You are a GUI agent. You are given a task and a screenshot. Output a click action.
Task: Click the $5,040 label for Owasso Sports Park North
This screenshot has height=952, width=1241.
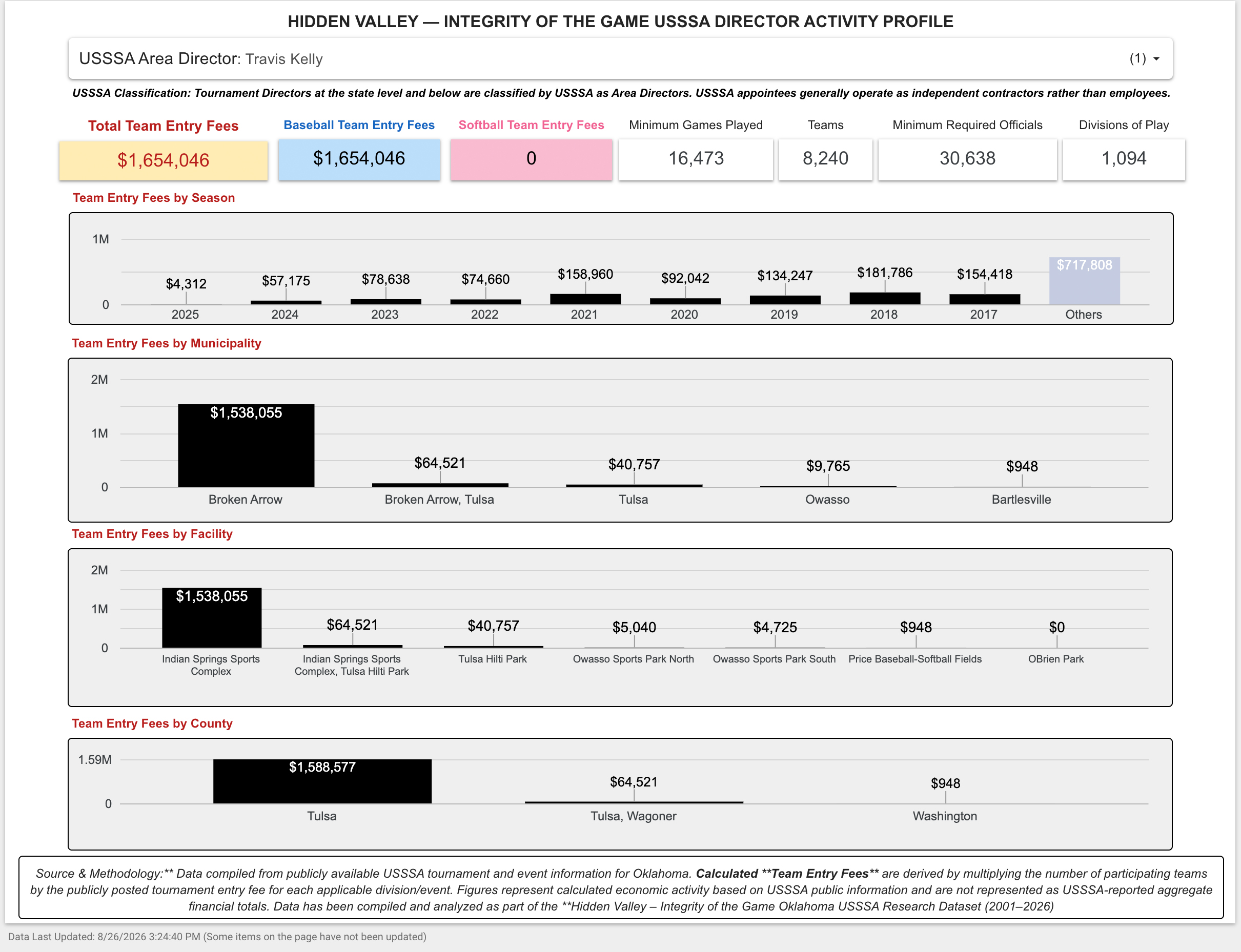(634, 628)
